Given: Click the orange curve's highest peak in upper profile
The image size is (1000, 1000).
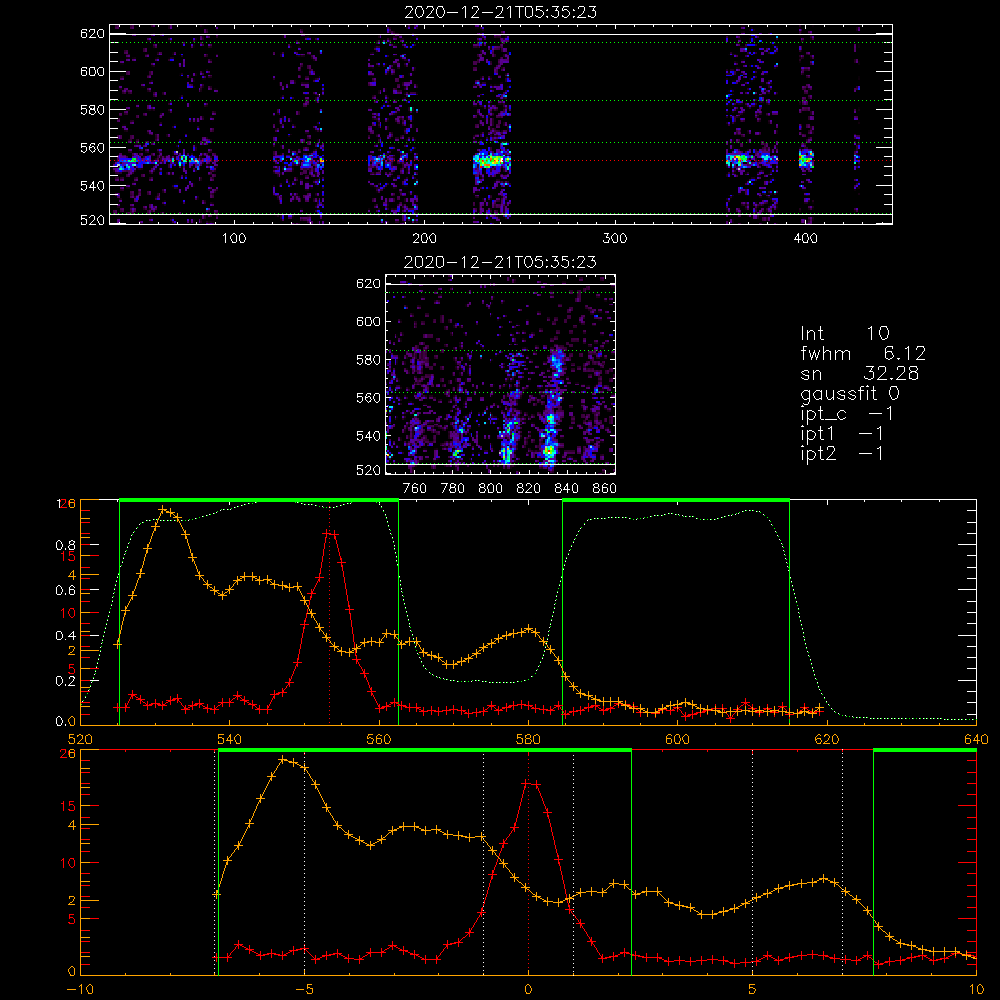Looking at the screenshot, I should 164,509.
